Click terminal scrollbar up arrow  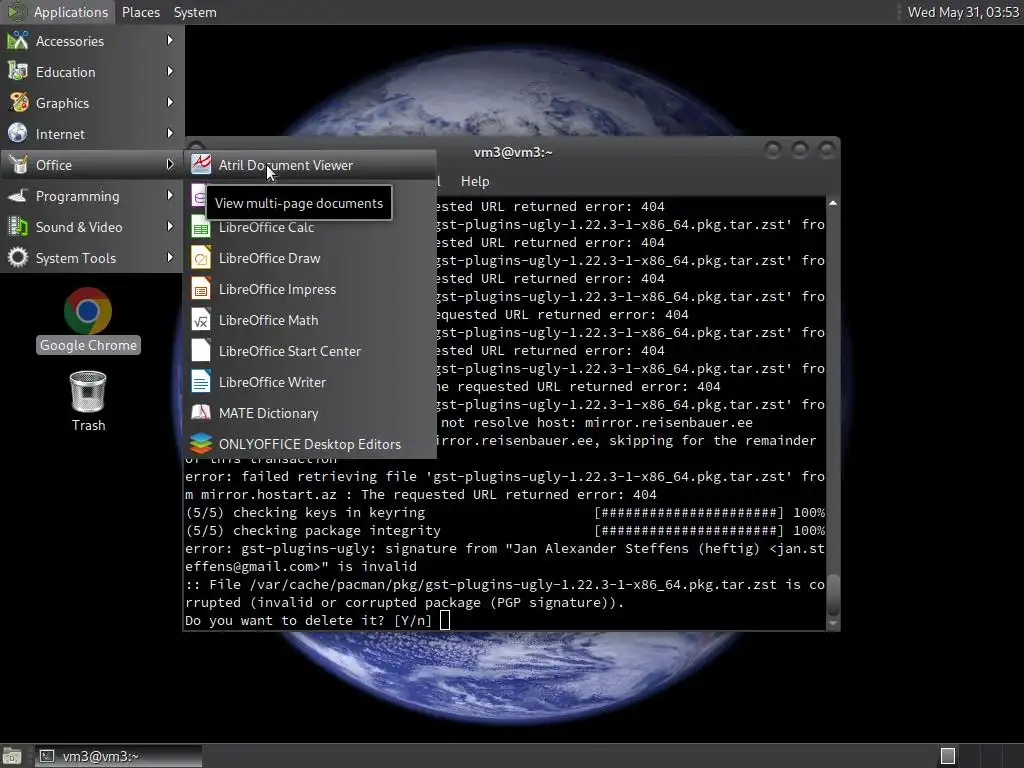pos(833,204)
